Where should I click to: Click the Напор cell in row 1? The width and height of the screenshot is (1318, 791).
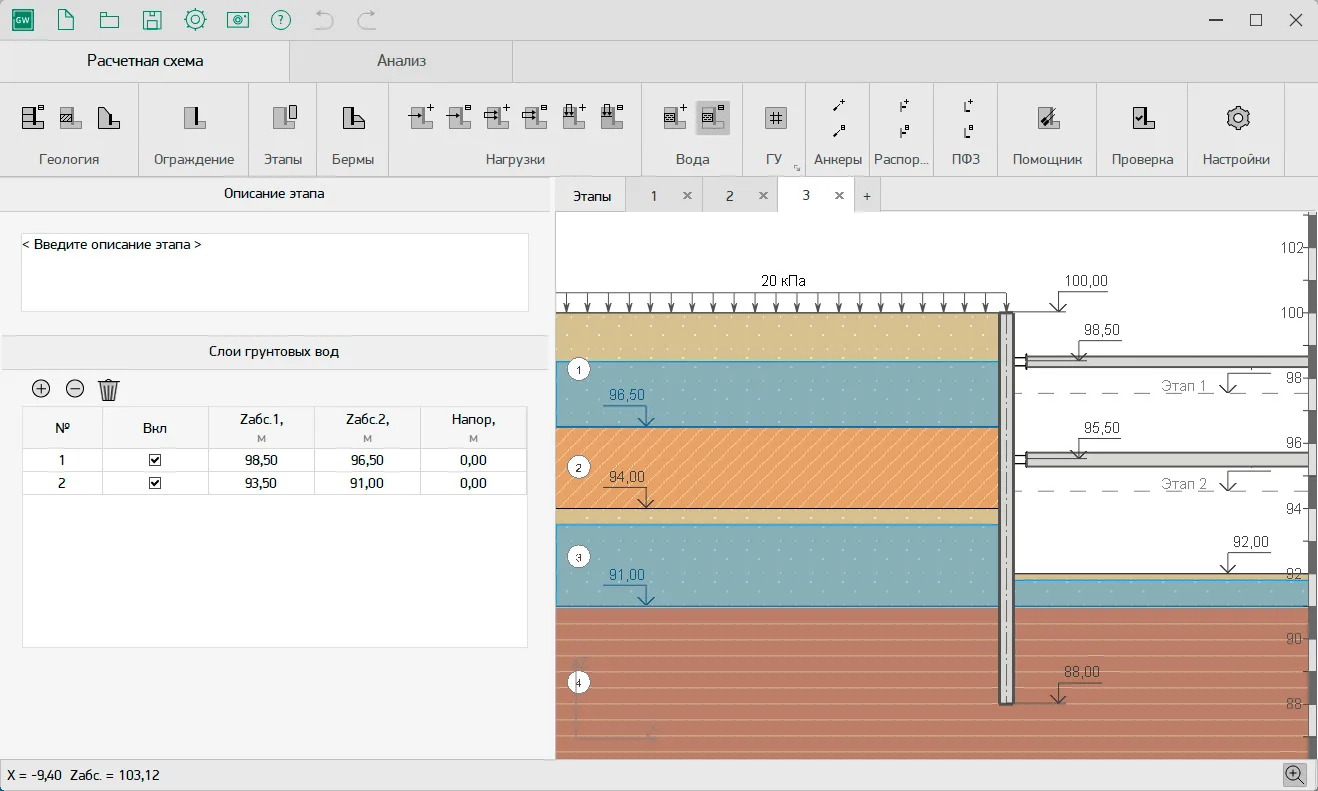click(473, 460)
